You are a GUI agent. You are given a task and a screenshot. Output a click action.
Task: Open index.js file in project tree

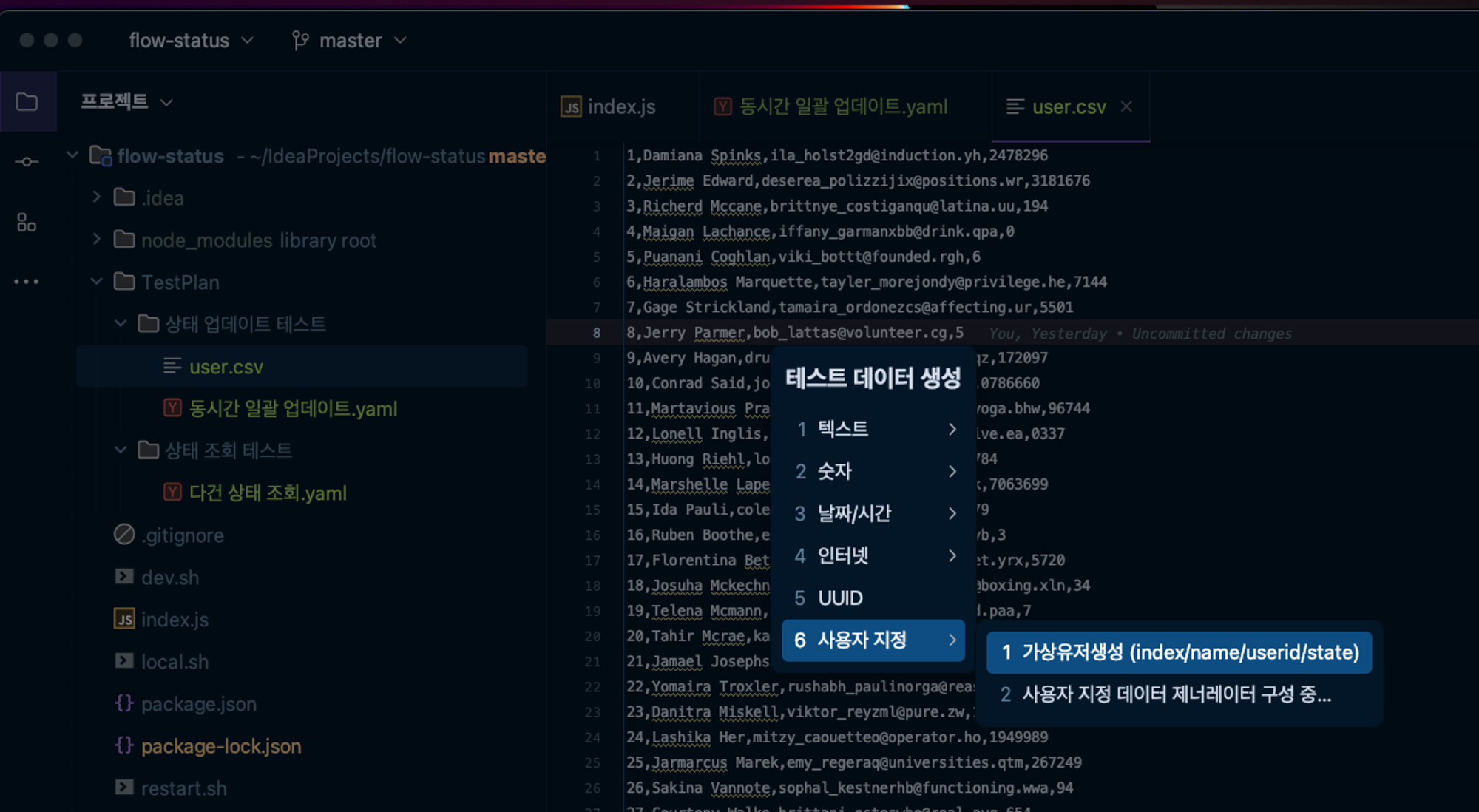tap(175, 620)
